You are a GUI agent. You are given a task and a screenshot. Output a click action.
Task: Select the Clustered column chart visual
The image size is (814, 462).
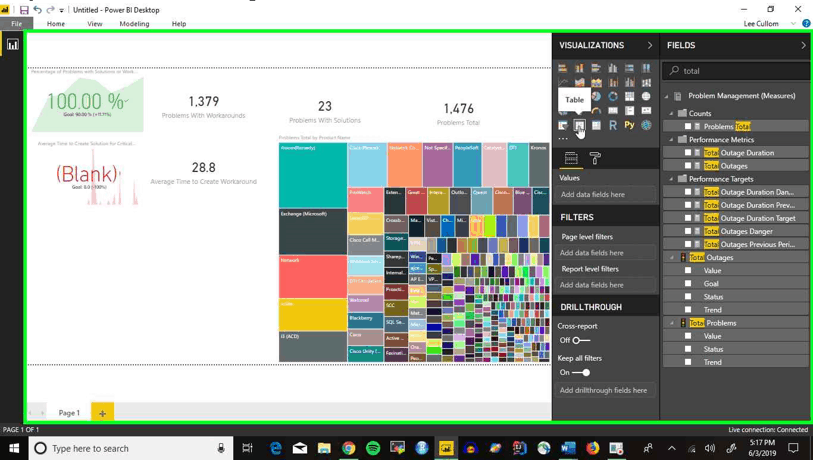point(613,68)
